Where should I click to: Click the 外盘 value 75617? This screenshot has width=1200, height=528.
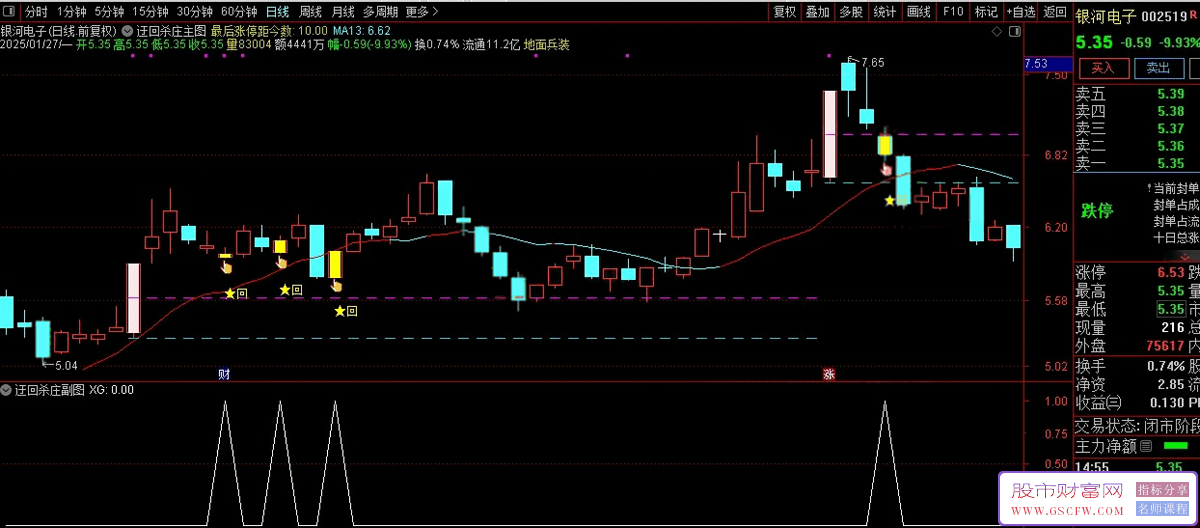pos(1163,345)
